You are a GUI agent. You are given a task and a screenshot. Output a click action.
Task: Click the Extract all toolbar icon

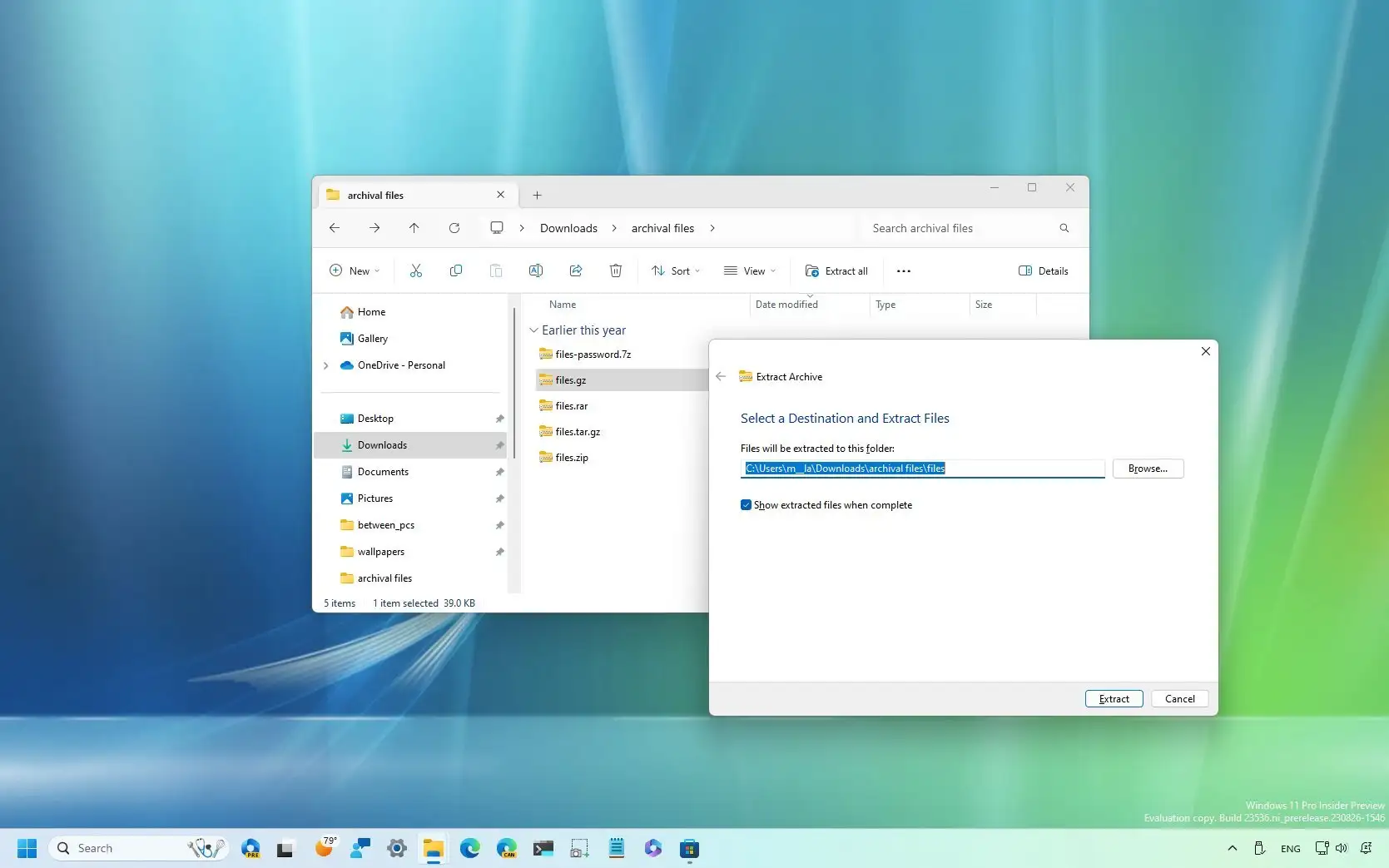click(x=836, y=270)
